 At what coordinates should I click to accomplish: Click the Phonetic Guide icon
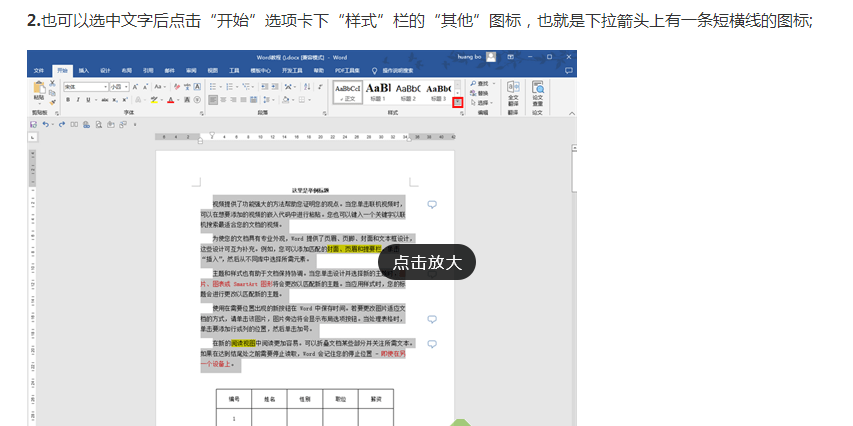[x=187, y=87]
